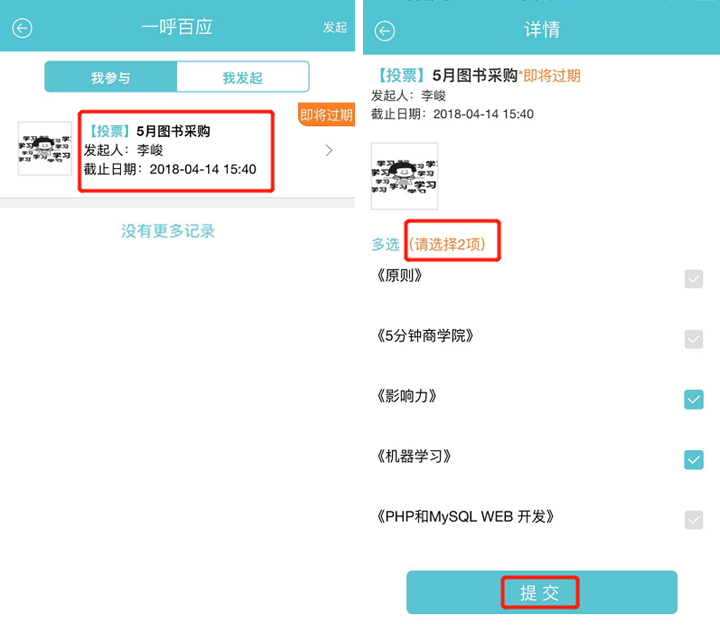Check the 《5分钟商学院》 option
The image size is (720, 638).
pos(693,339)
